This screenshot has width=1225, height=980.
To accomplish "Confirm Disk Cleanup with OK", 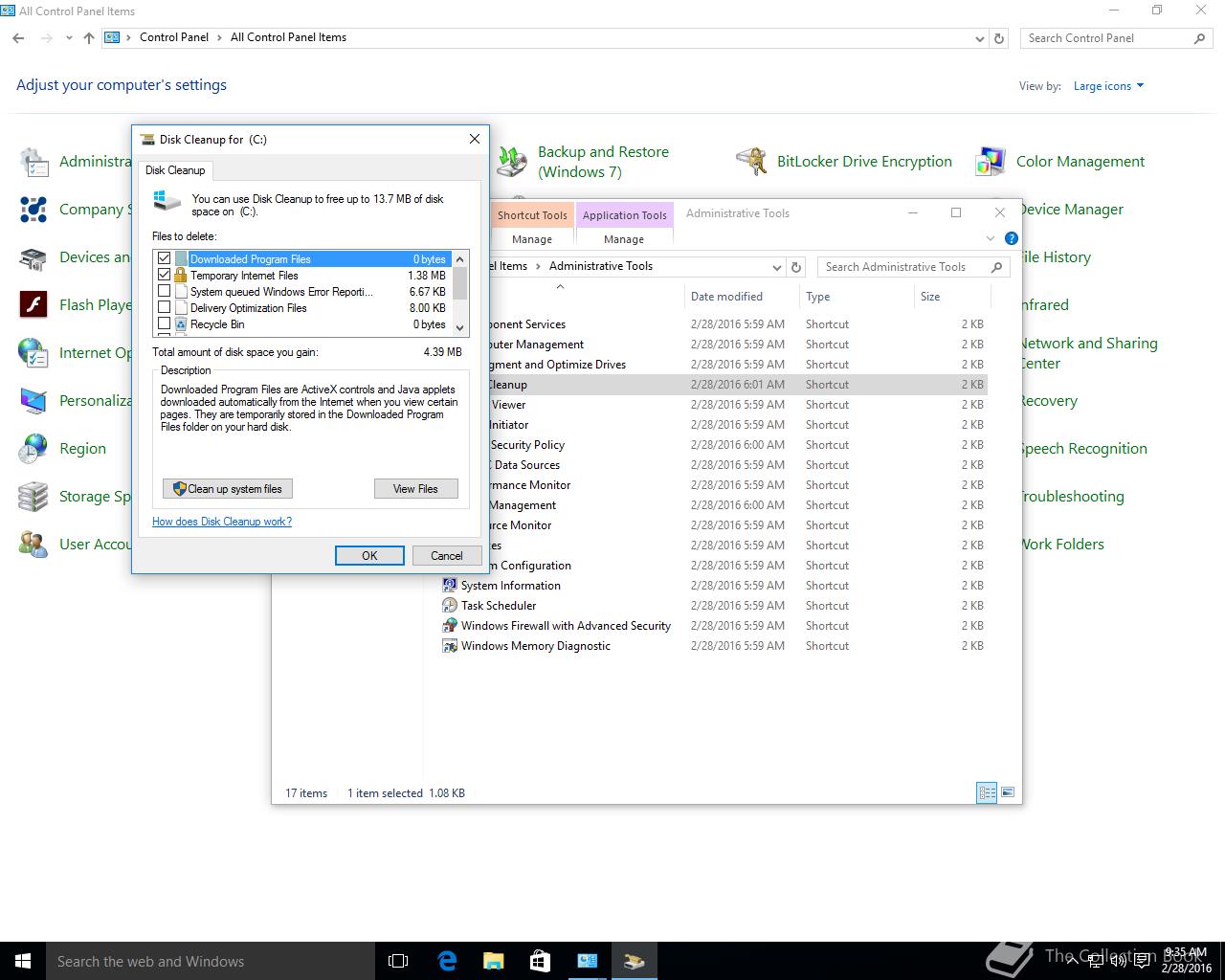I will tap(369, 555).
